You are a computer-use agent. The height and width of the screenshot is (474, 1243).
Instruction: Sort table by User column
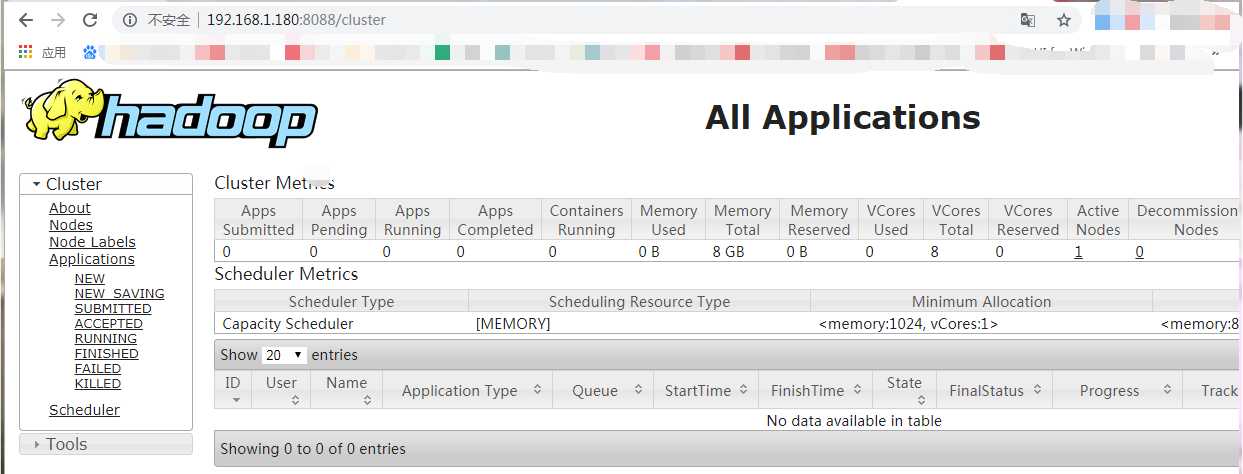coord(281,390)
